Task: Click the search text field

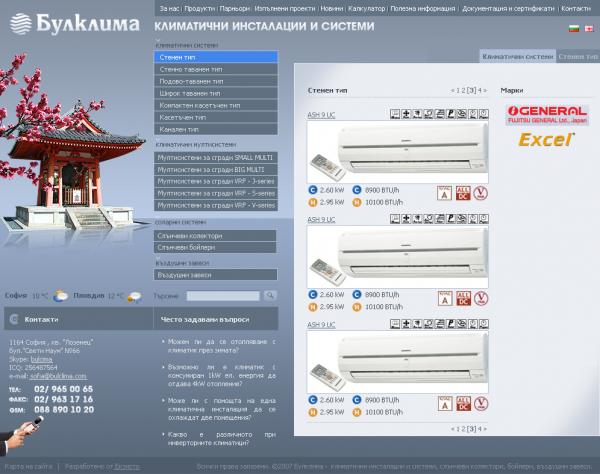Action: click(x=223, y=296)
